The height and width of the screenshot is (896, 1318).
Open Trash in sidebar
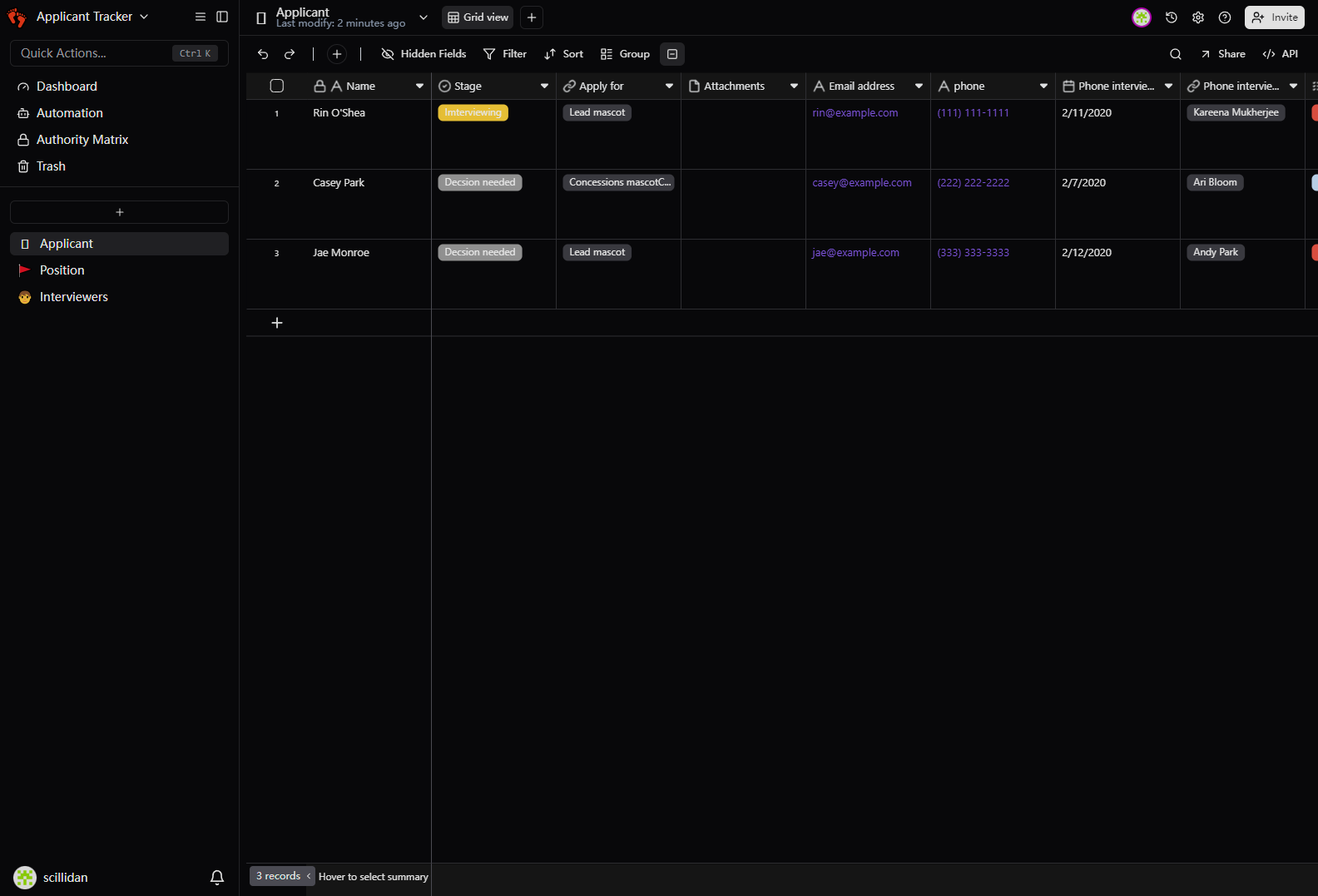point(119,166)
